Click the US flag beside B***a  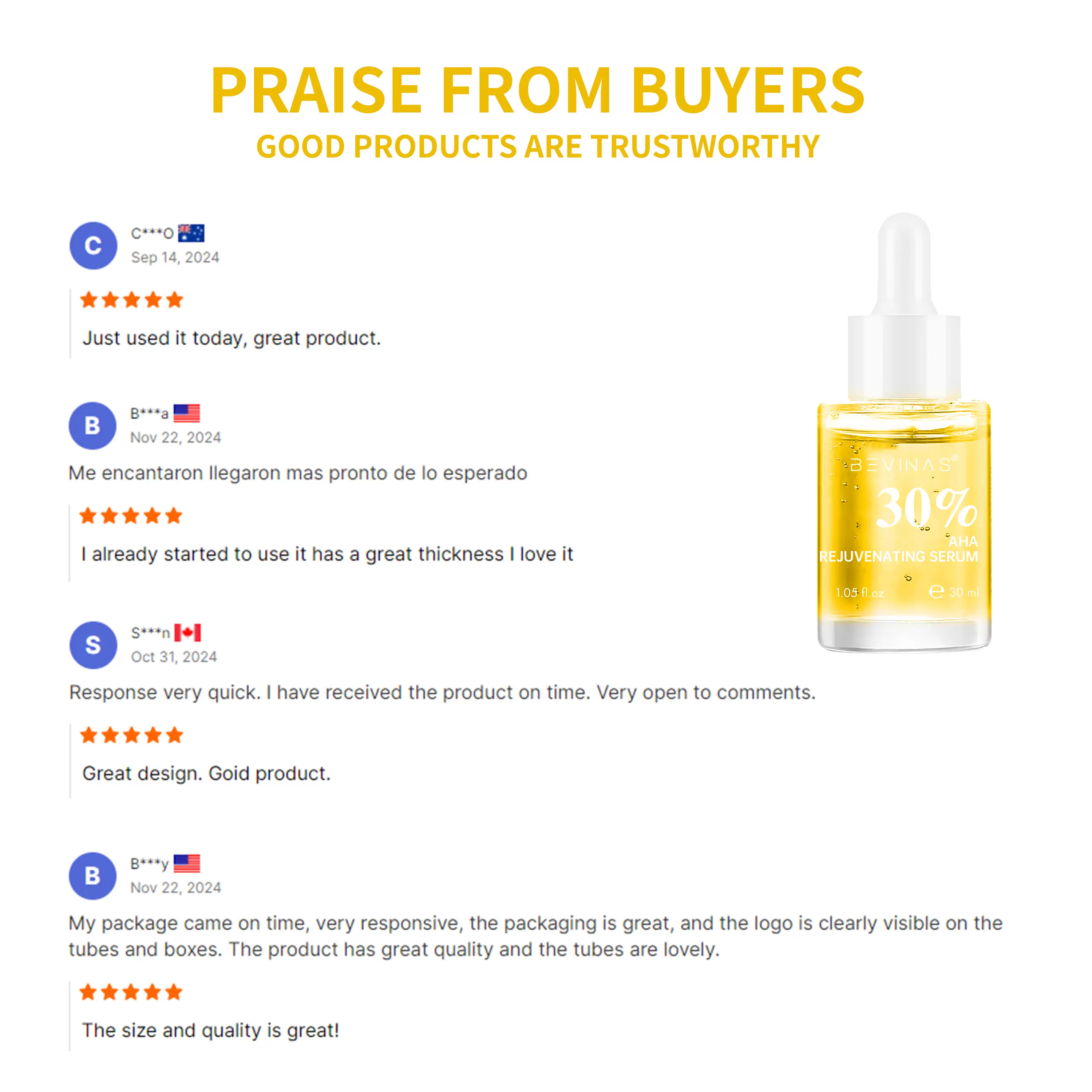(x=186, y=413)
